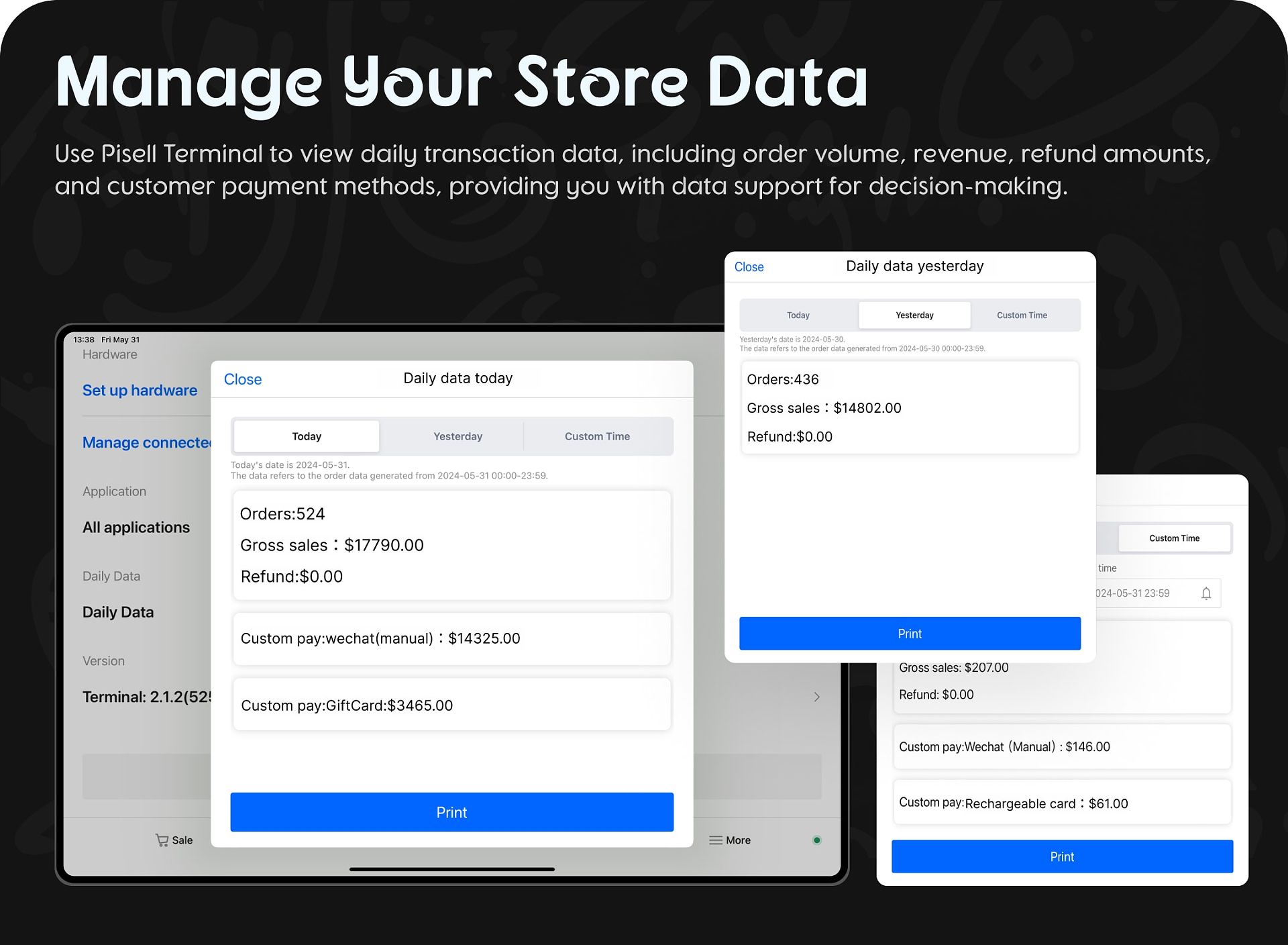
Task: Click Custom pay:GiftCard:$3465.00 row
Action: pos(451,705)
